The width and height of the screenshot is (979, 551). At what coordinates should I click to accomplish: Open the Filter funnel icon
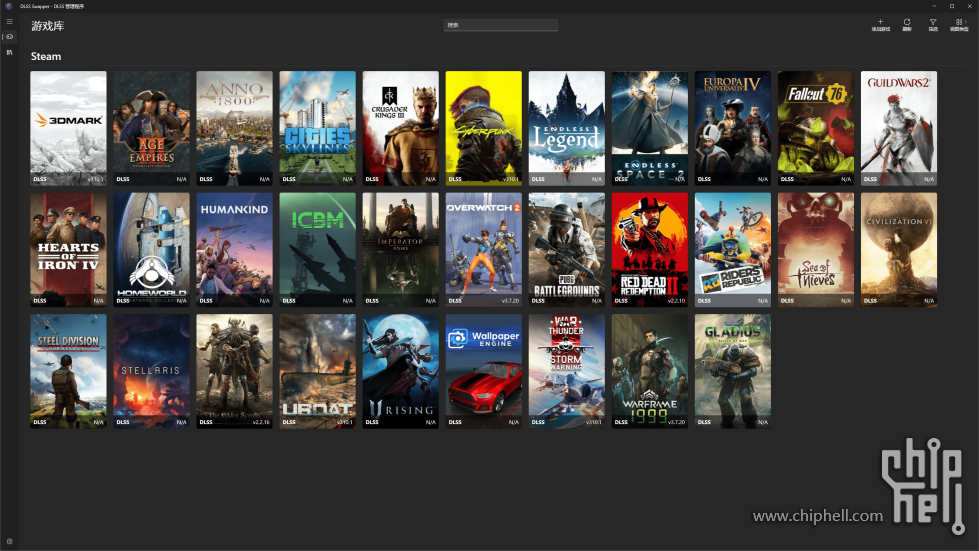pyautogui.click(x=933, y=24)
